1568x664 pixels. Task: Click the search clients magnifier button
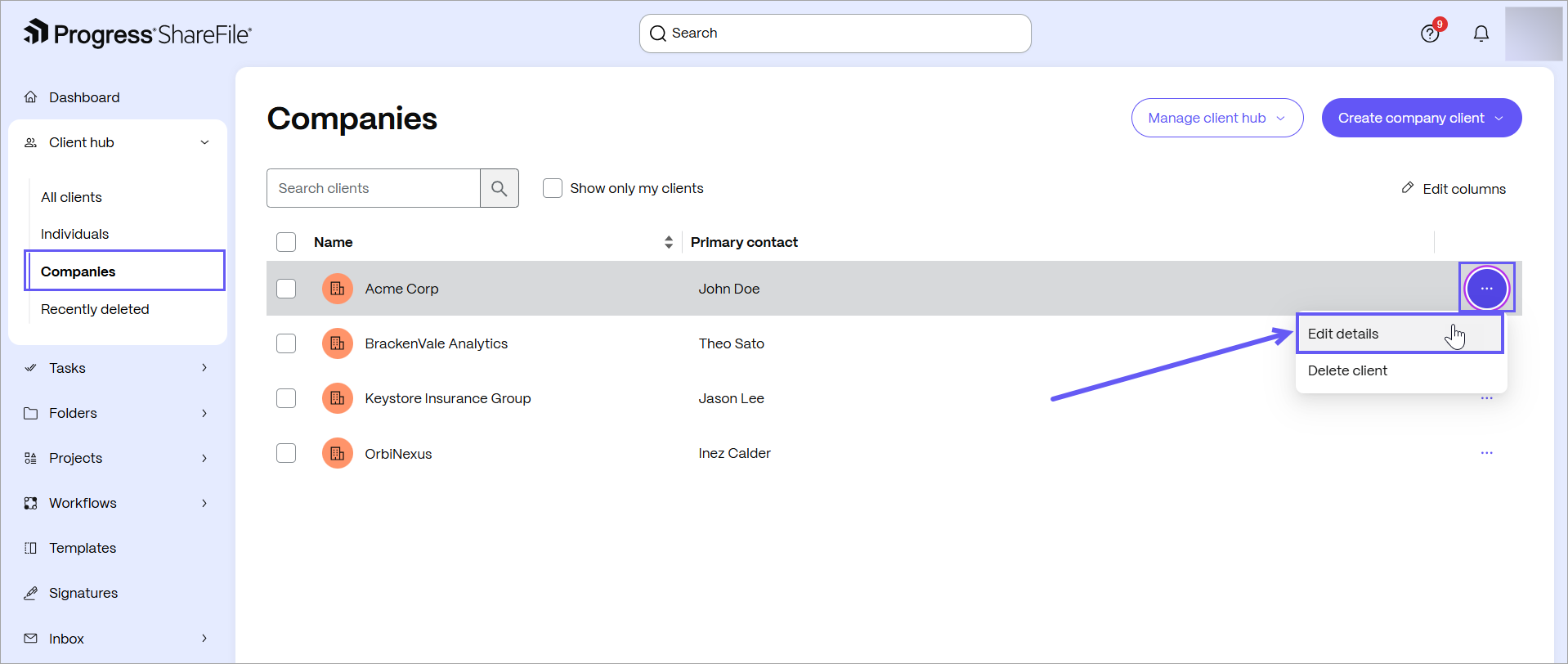(x=500, y=188)
